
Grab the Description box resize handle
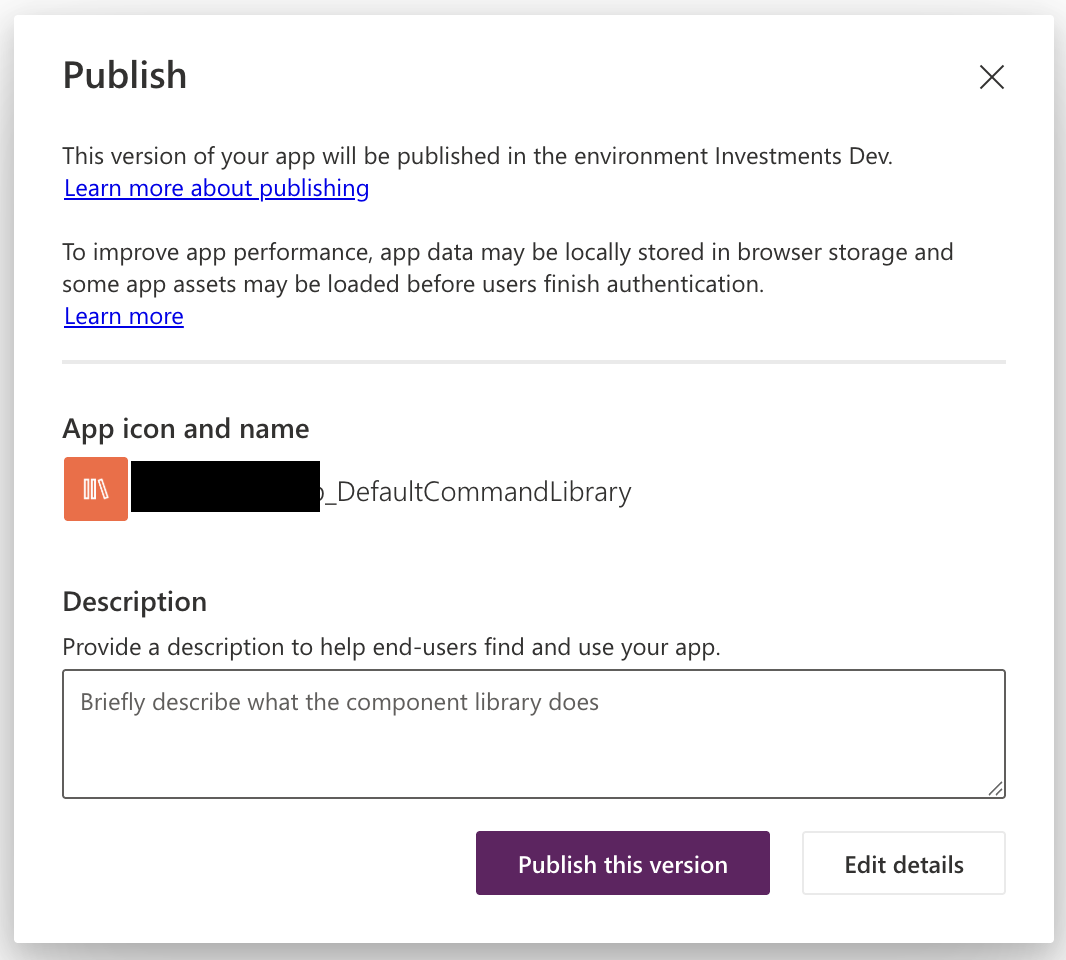(x=995, y=788)
